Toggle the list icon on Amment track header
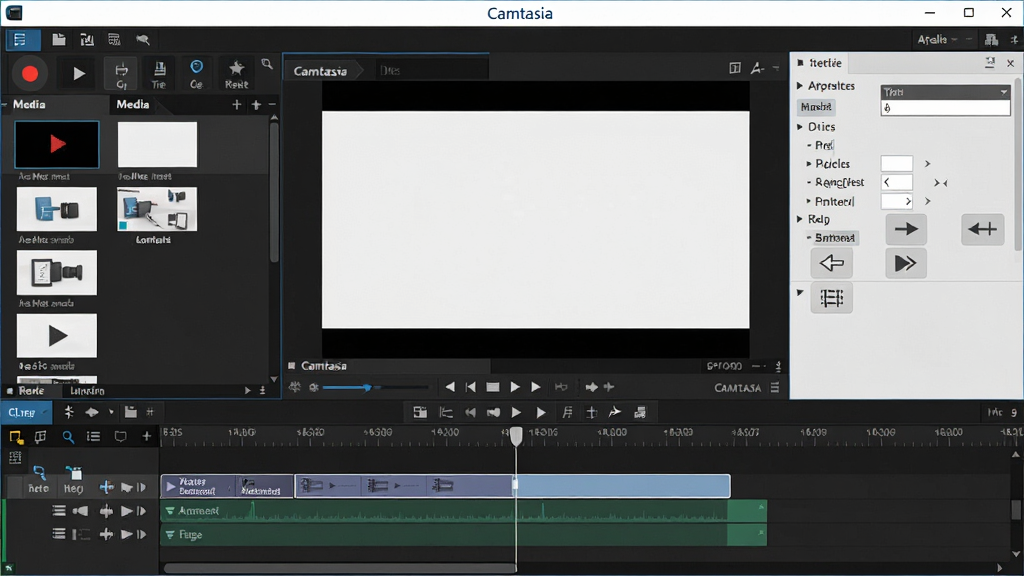This screenshot has width=1024, height=576. point(59,511)
